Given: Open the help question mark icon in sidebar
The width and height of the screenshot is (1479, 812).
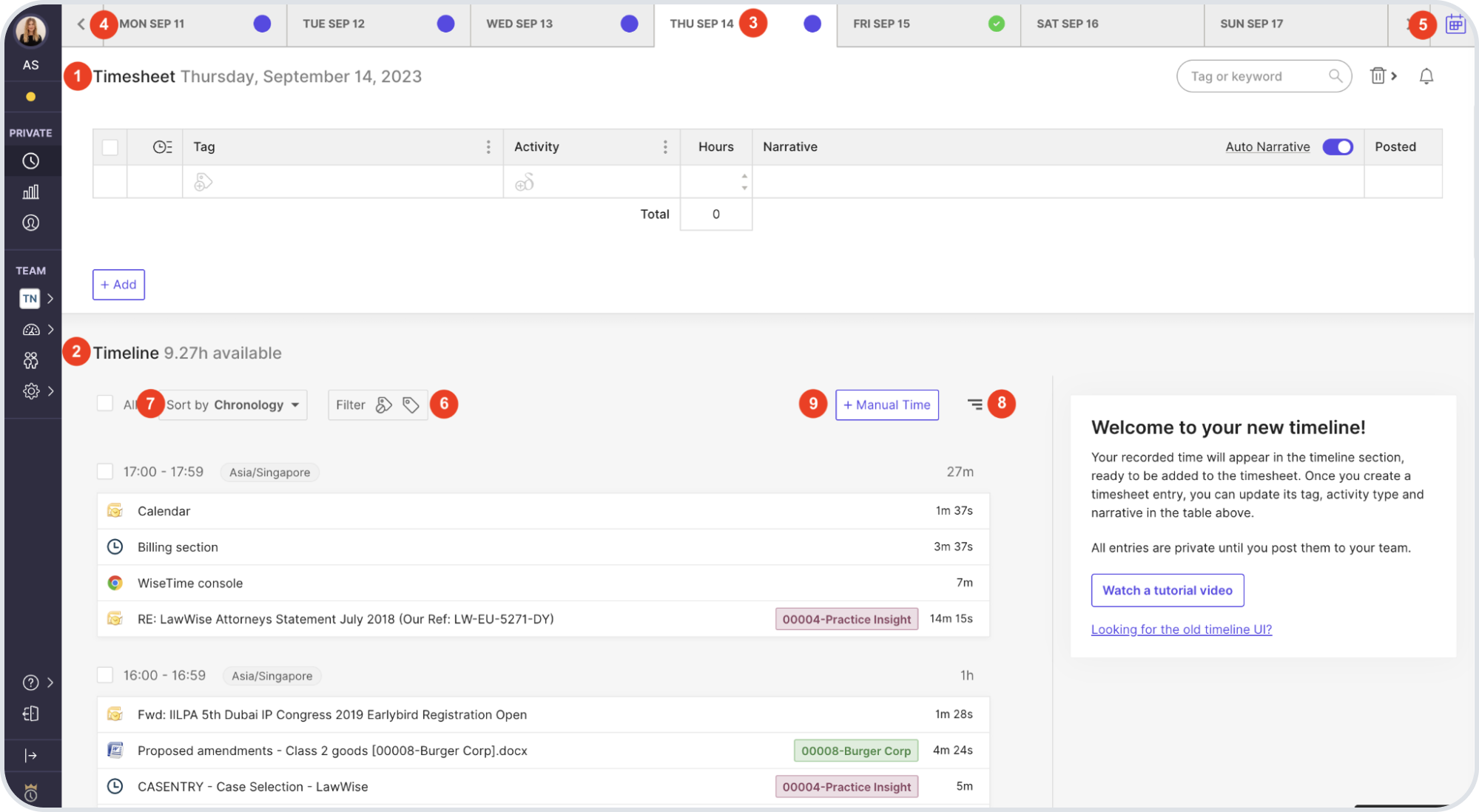Looking at the screenshot, I should [x=30, y=682].
